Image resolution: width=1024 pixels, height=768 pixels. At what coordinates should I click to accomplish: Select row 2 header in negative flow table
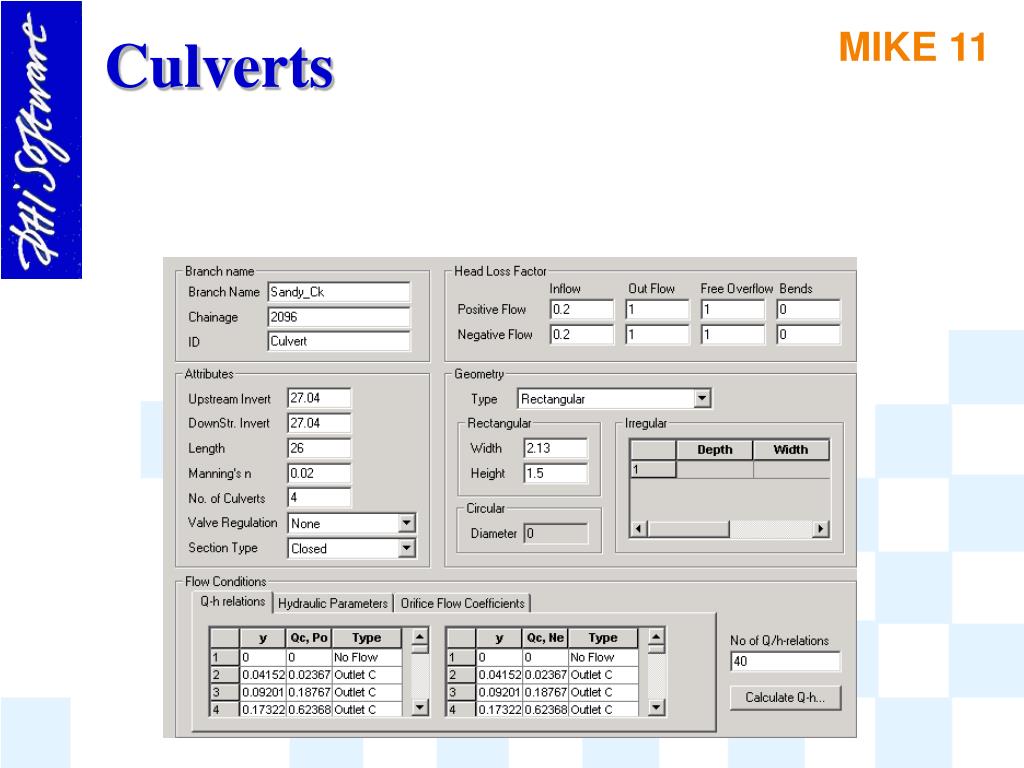[461, 675]
